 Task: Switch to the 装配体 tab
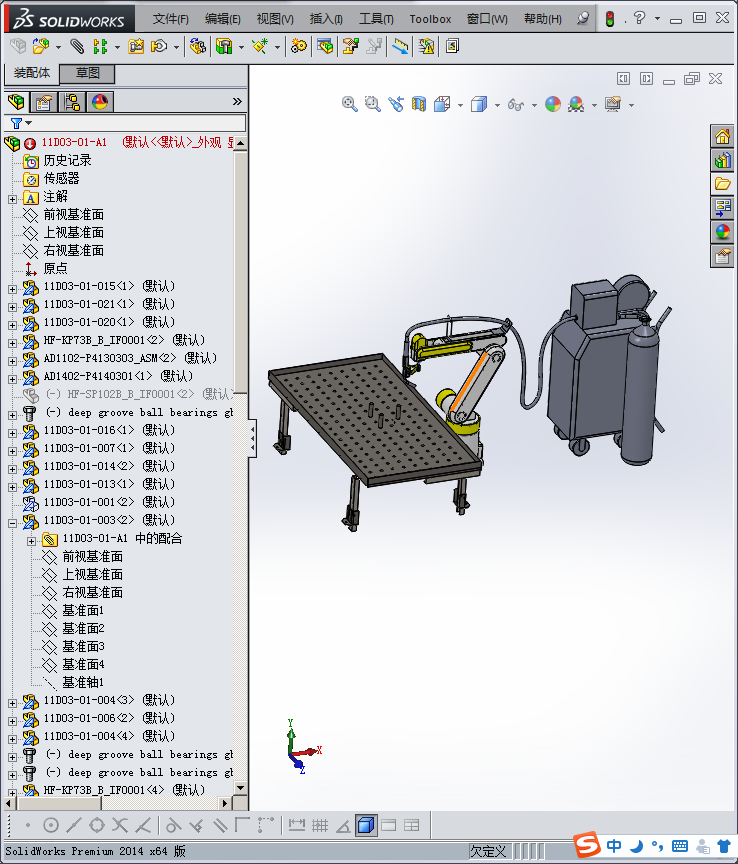31,73
